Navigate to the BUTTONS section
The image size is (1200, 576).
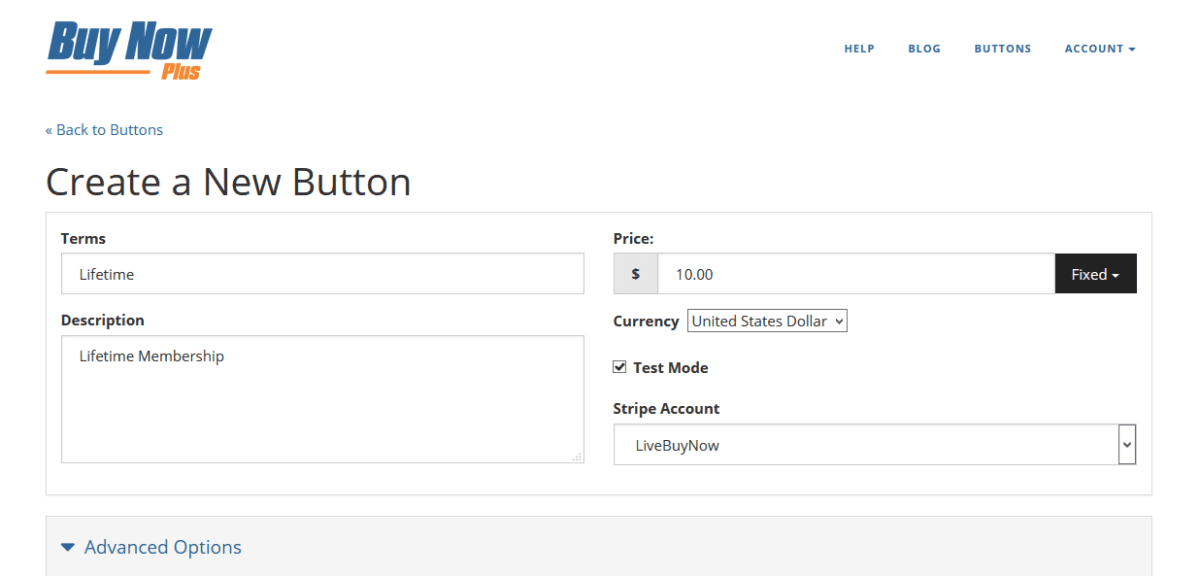pos(1002,48)
